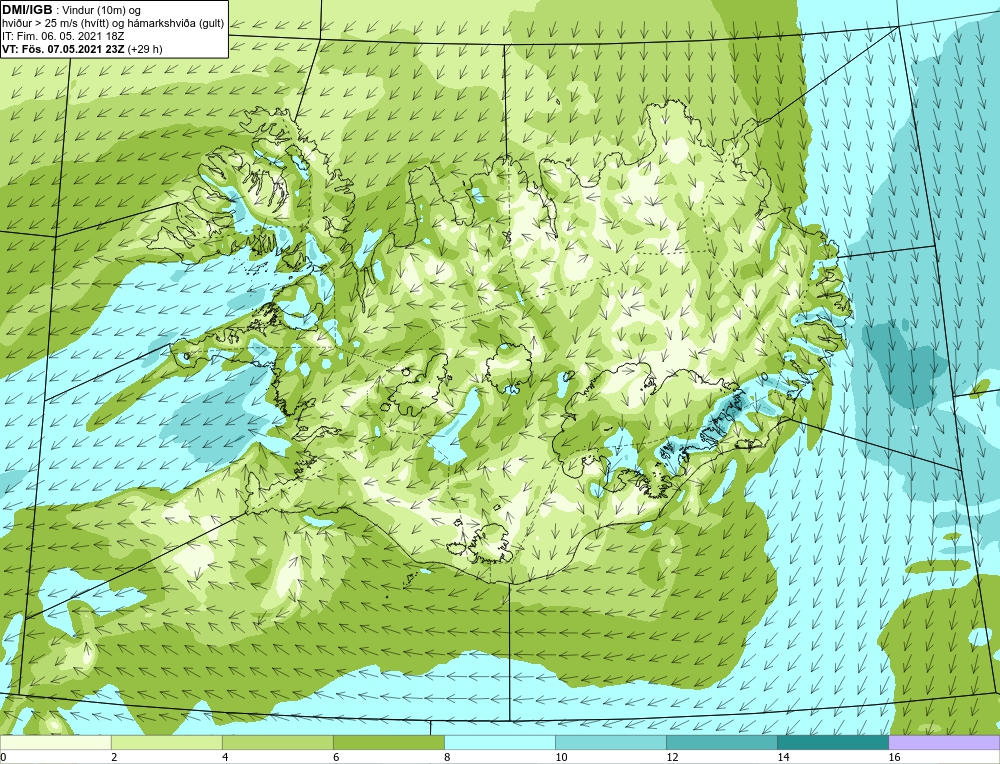Click the 12–14 m/s teal legend swatch
1000x764 pixels.
[721, 742]
